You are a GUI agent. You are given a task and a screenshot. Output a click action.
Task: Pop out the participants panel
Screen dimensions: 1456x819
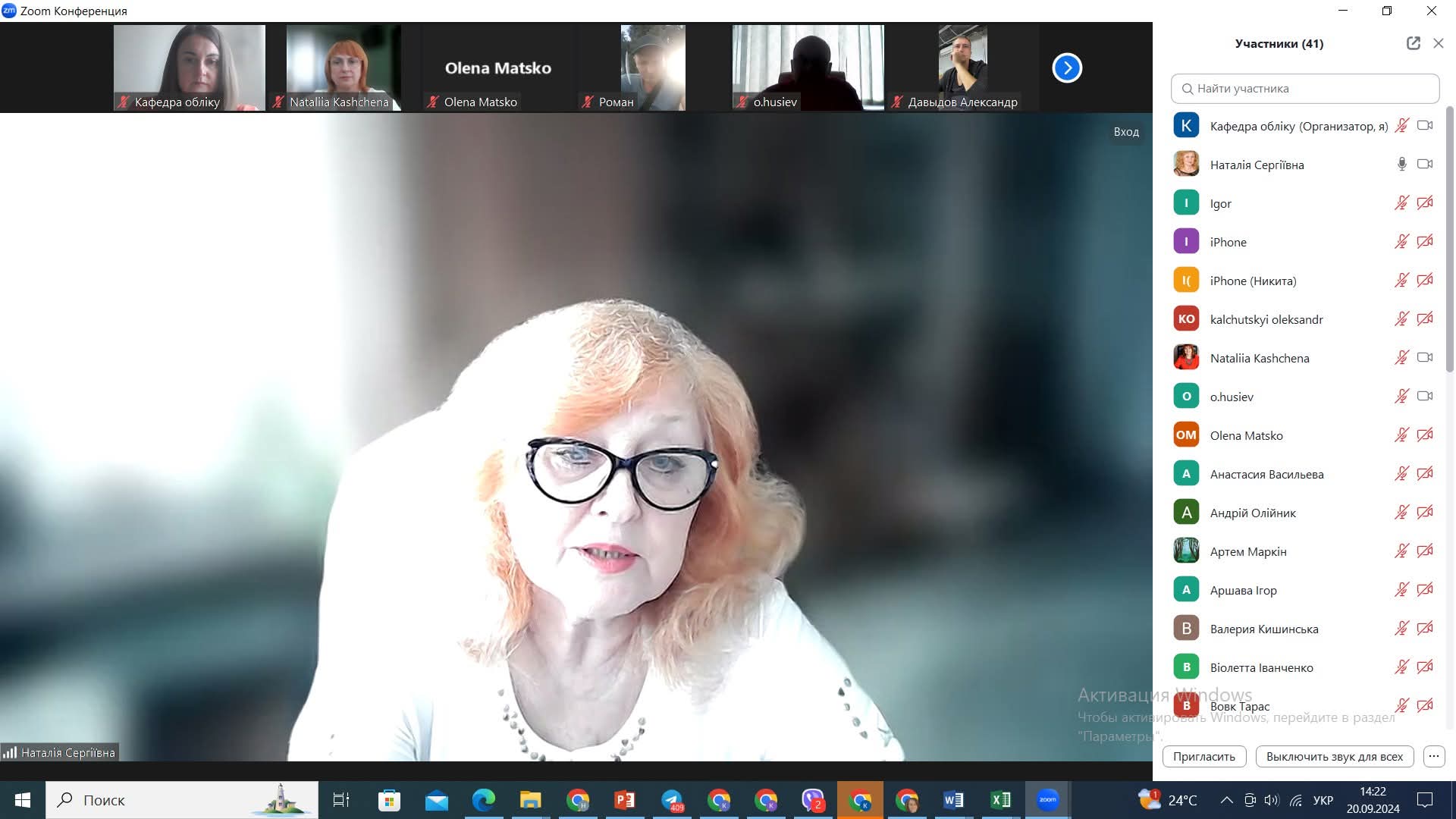click(x=1413, y=43)
